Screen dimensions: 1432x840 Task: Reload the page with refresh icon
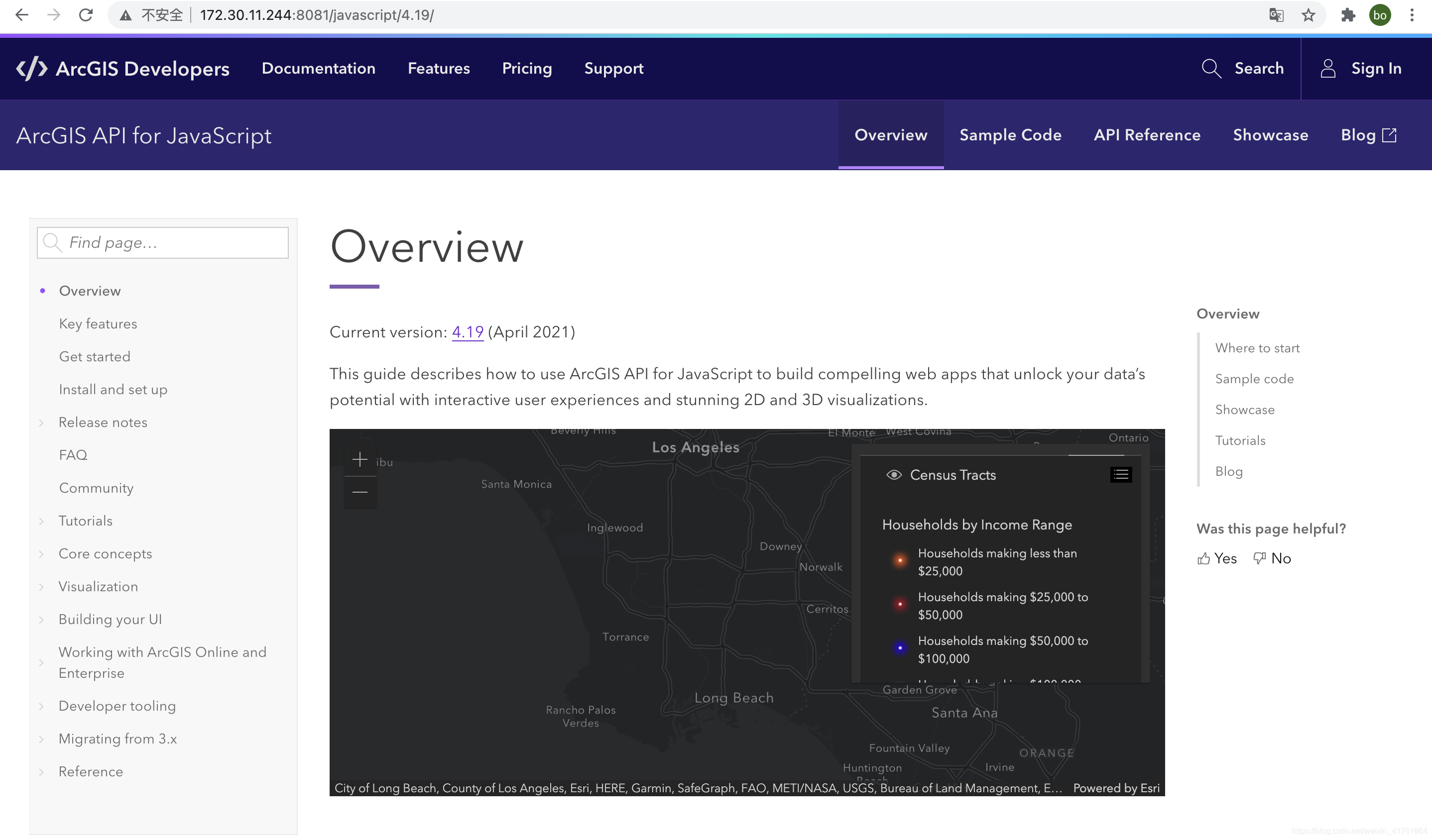(86, 15)
